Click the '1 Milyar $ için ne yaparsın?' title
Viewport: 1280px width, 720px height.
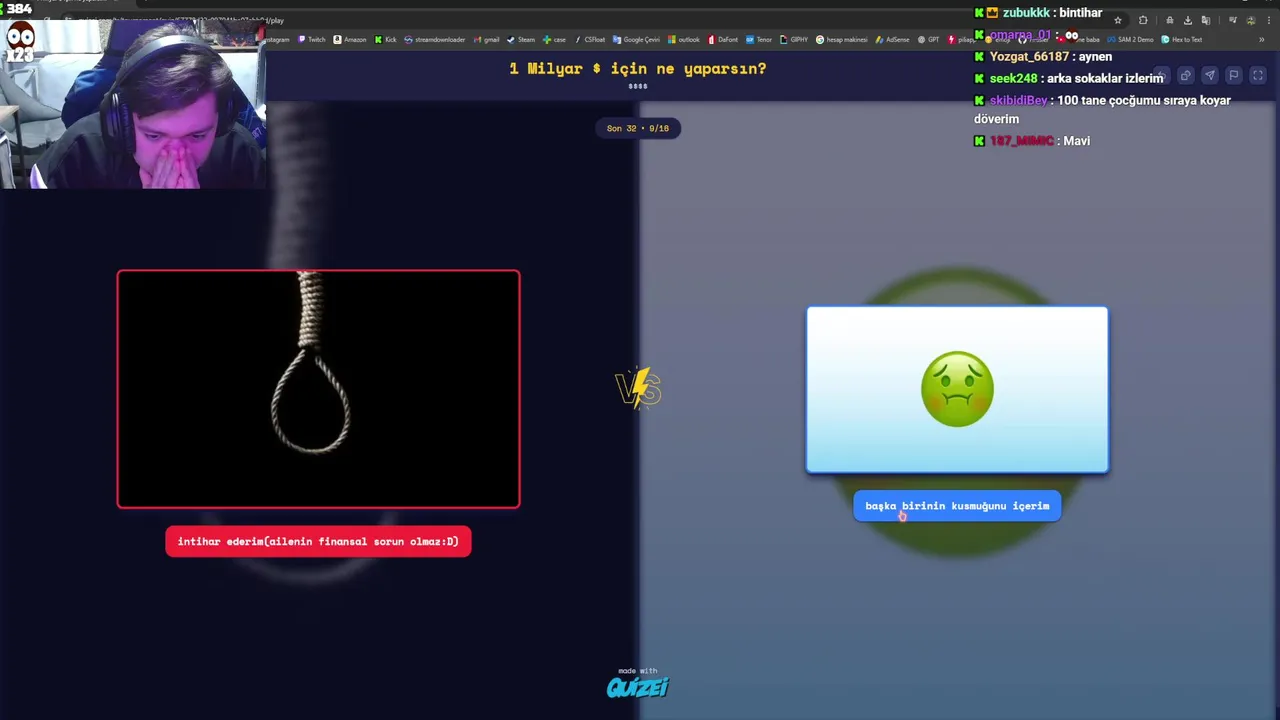(x=638, y=69)
